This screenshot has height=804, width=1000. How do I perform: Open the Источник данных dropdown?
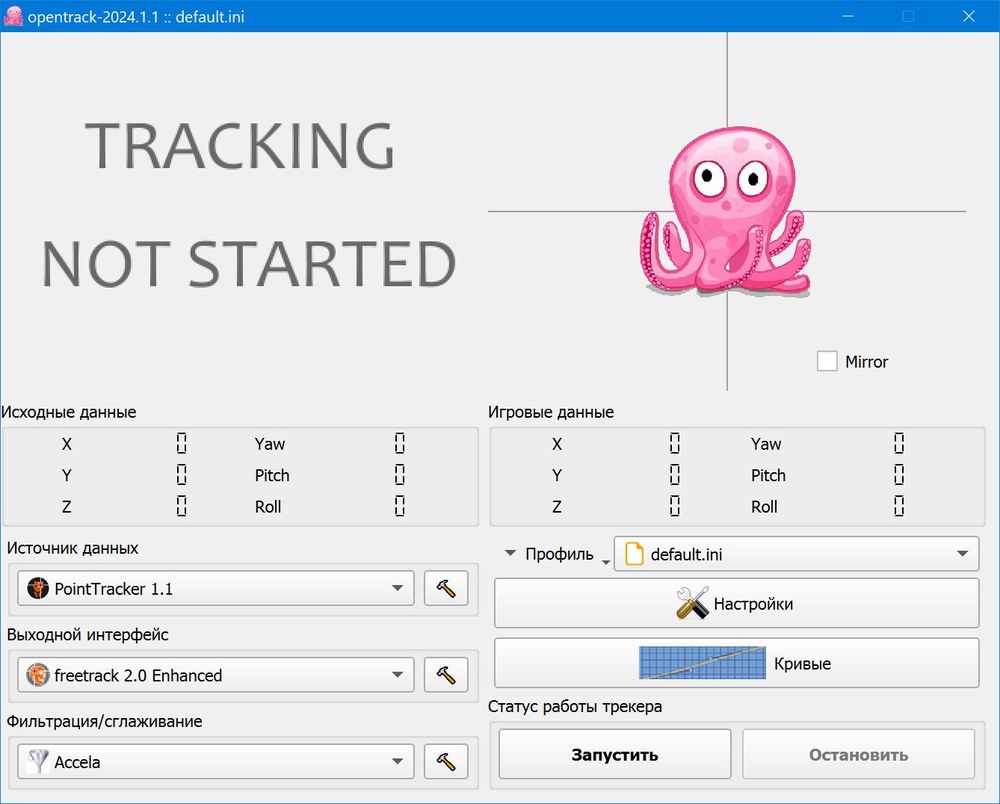(214, 588)
